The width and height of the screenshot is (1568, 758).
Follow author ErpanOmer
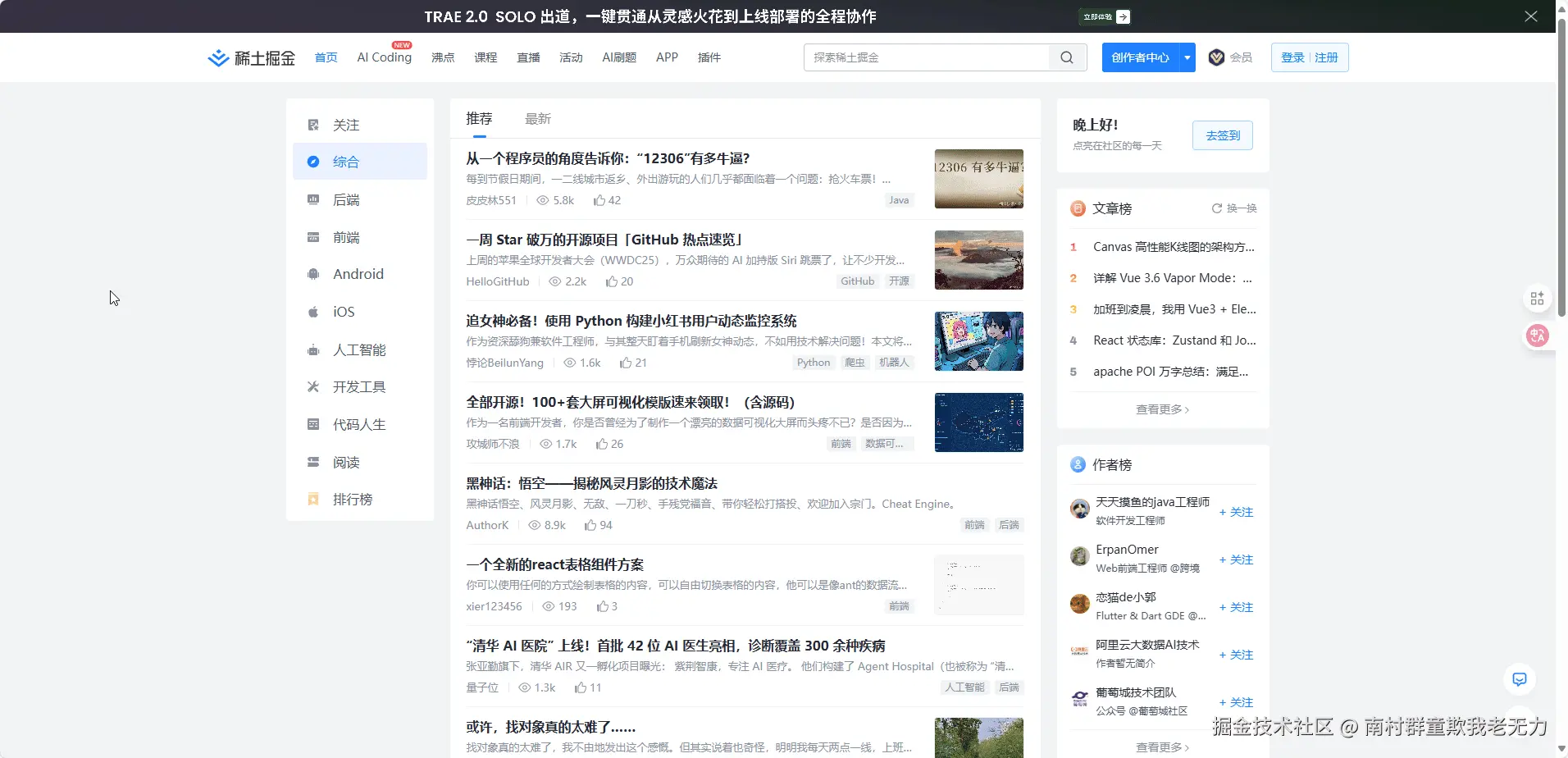tap(1236, 559)
